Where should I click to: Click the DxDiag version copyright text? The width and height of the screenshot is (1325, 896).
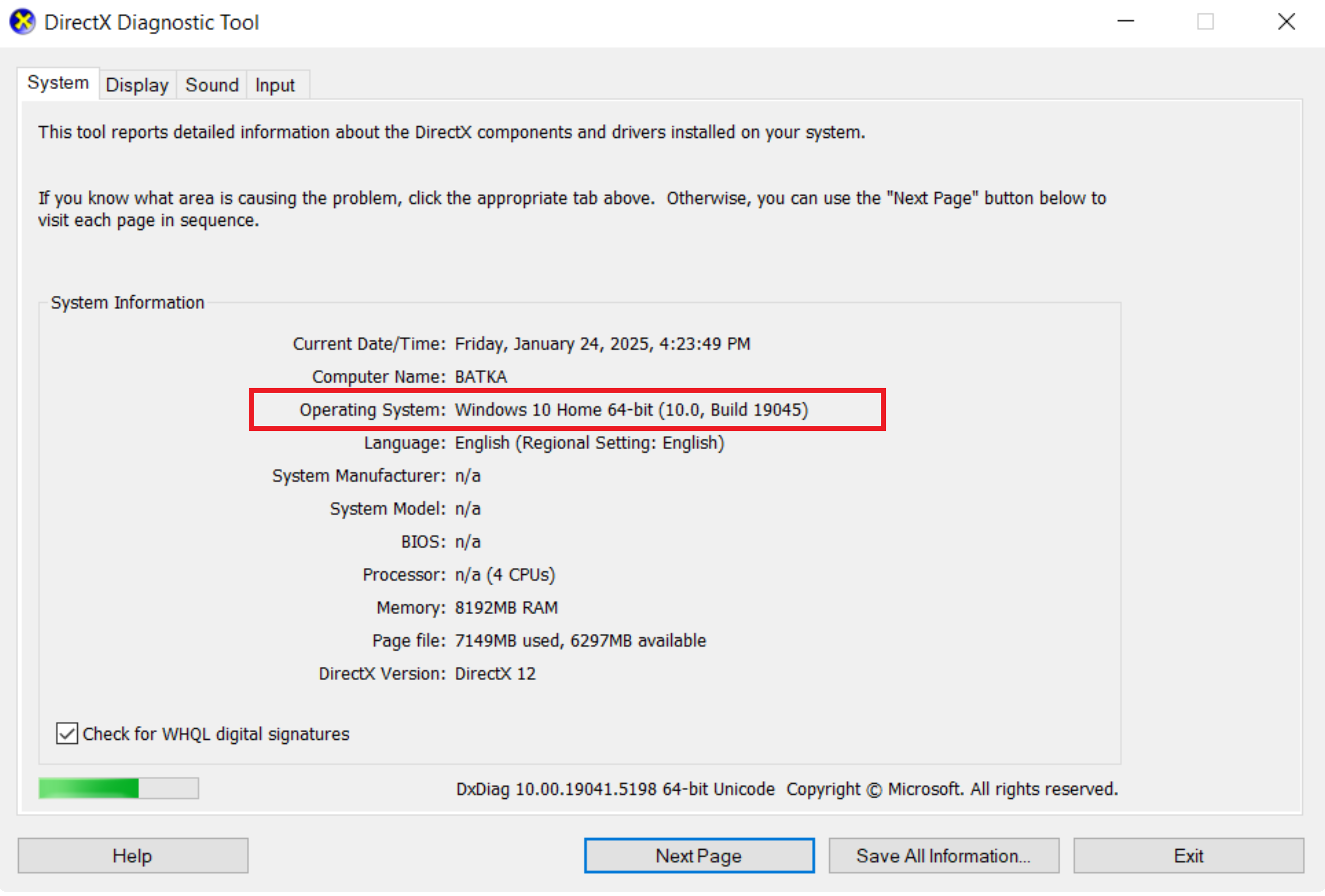point(786,789)
